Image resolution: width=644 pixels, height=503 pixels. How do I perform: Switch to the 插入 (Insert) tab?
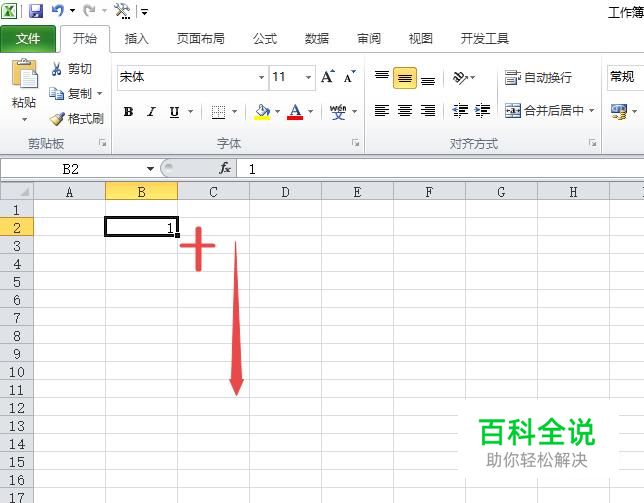[136, 39]
